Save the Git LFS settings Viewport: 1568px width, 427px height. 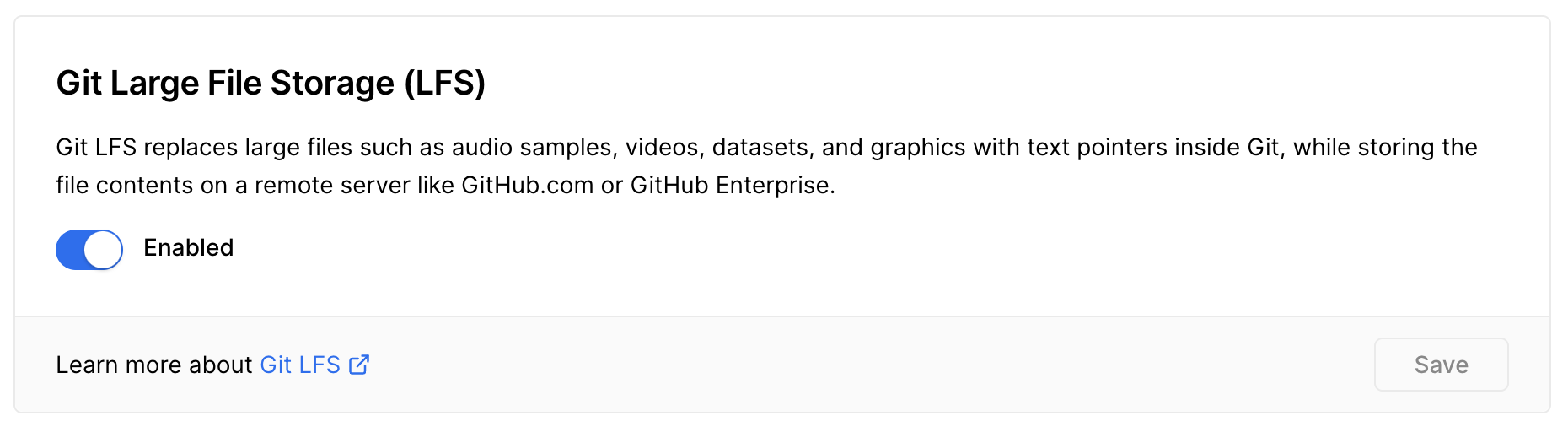coord(1441,365)
